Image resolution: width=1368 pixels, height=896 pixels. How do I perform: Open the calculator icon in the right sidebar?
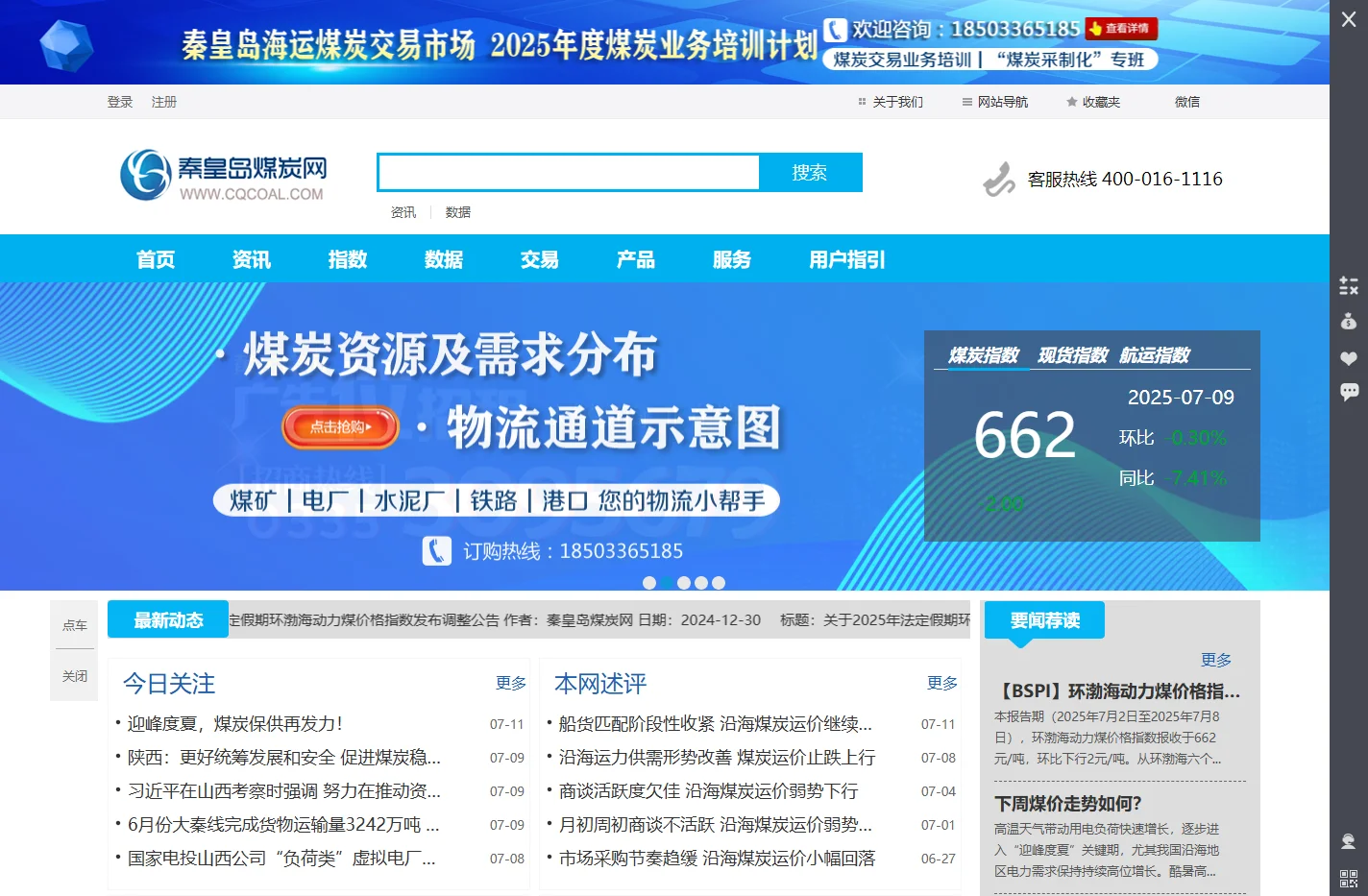click(1349, 285)
